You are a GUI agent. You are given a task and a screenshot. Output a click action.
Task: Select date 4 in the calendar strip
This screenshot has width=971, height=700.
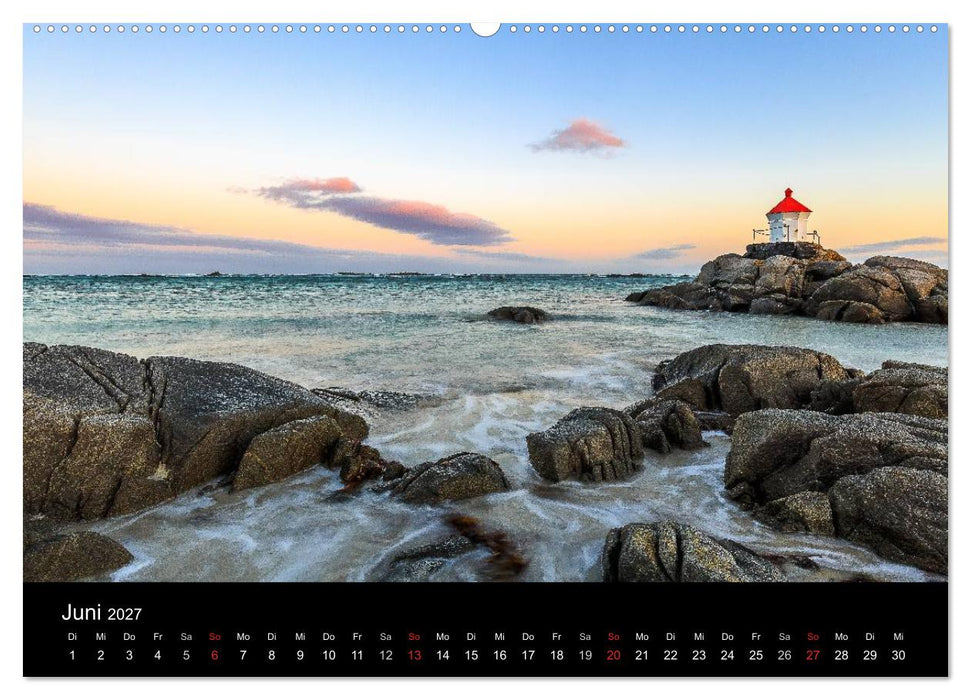pyautogui.click(x=158, y=655)
